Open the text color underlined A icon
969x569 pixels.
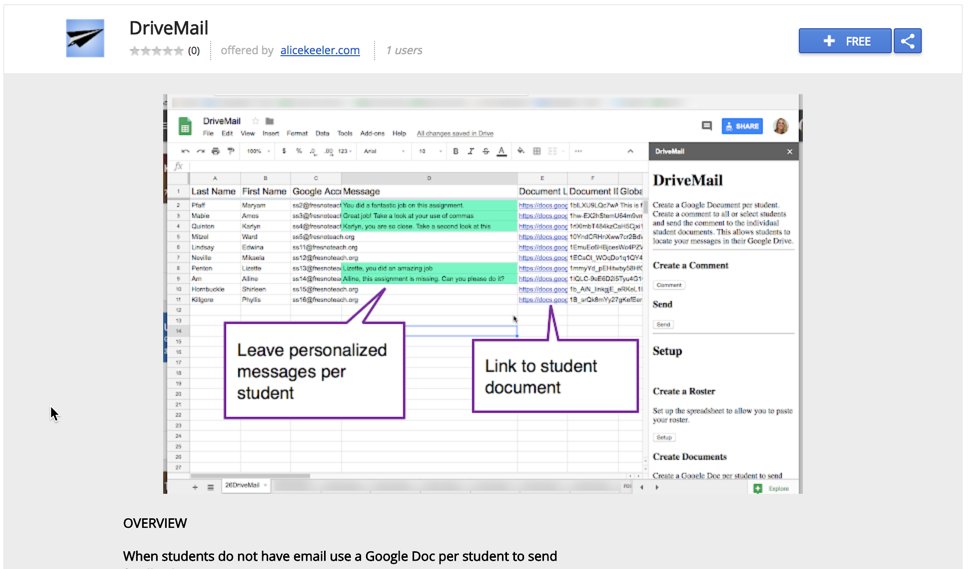pyautogui.click(x=502, y=151)
